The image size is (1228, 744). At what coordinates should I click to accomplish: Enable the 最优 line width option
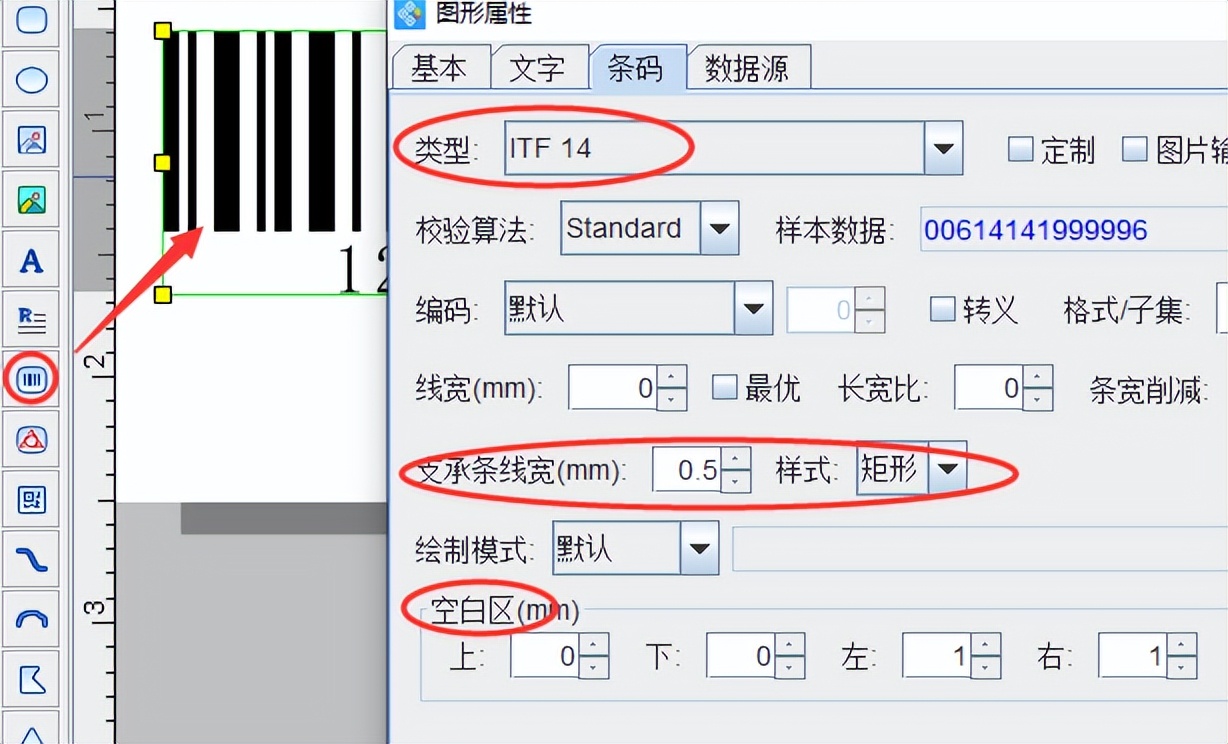click(x=724, y=388)
